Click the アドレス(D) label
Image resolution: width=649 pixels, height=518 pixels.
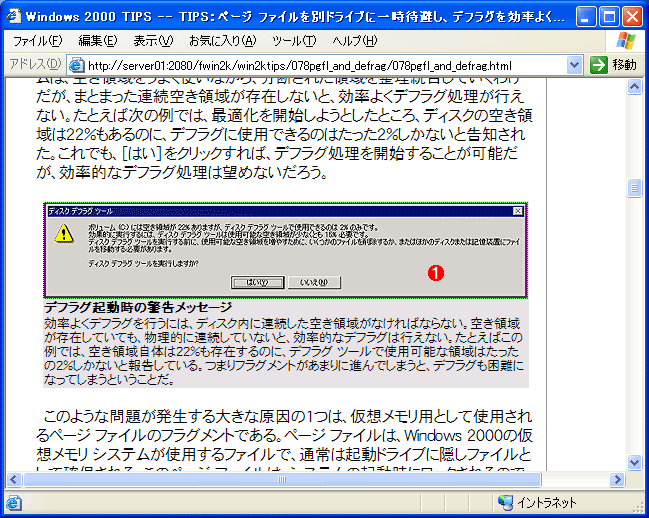[x=35, y=64]
